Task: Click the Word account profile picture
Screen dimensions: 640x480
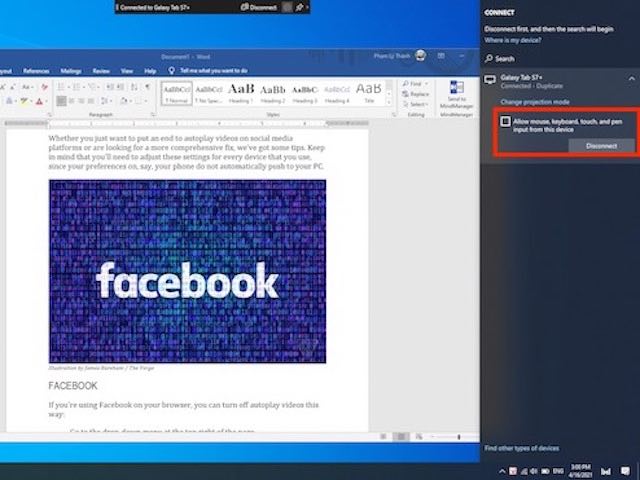Action: (x=421, y=56)
